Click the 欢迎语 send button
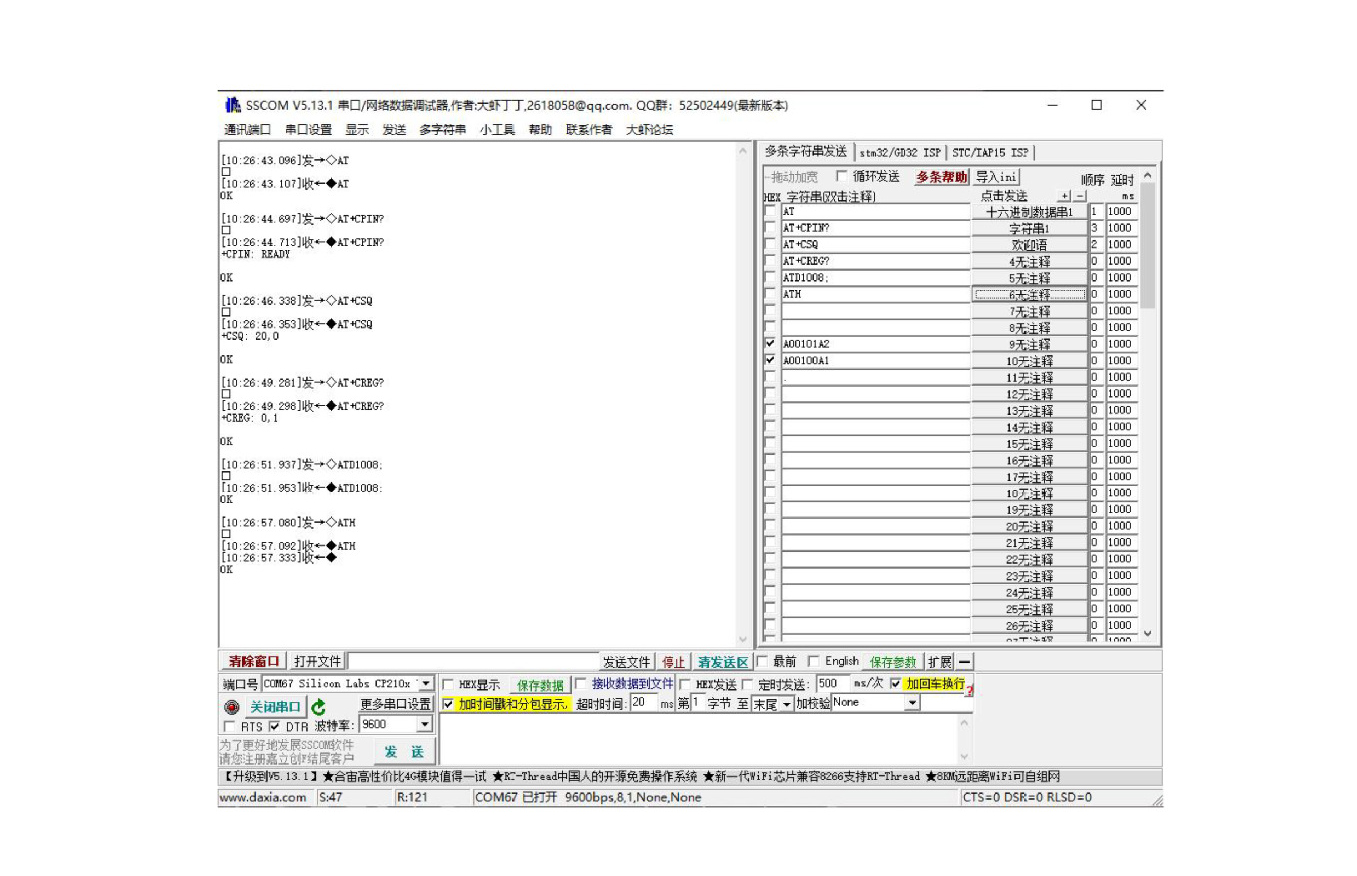Viewport: 1357px width, 876px height. 1029,245
